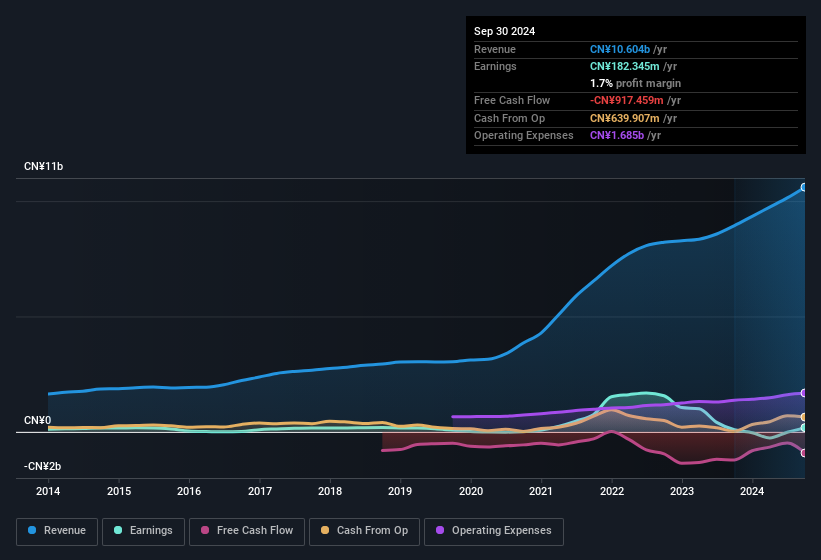Select the 2014 label on the x-axis
The width and height of the screenshot is (821, 560).
pos(48,491)
